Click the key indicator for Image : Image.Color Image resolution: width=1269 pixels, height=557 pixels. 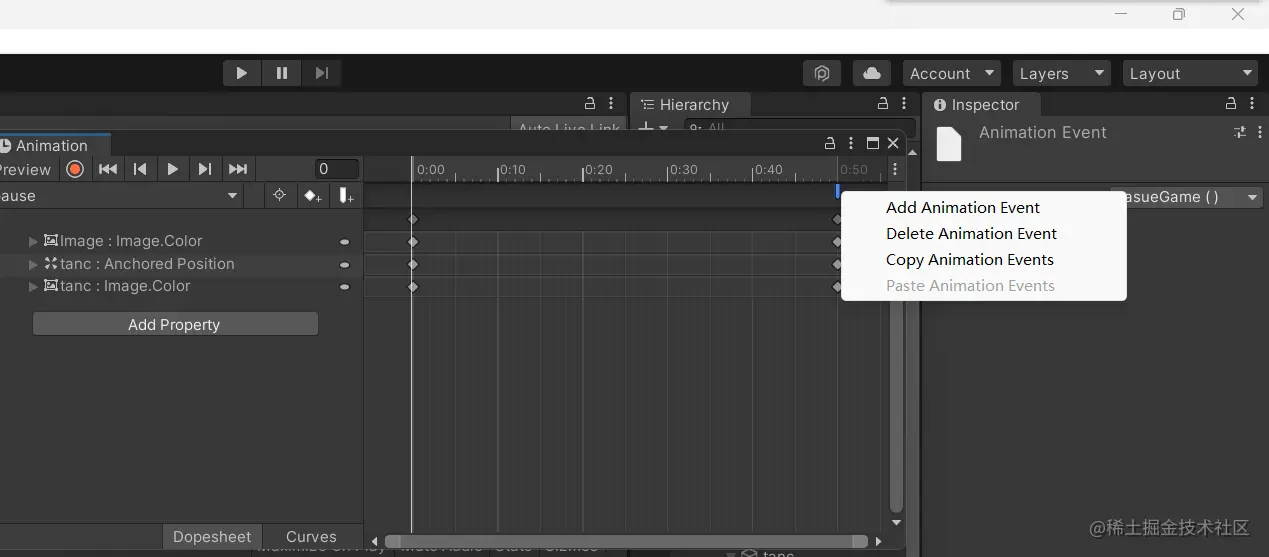click(x=345, y=242)
